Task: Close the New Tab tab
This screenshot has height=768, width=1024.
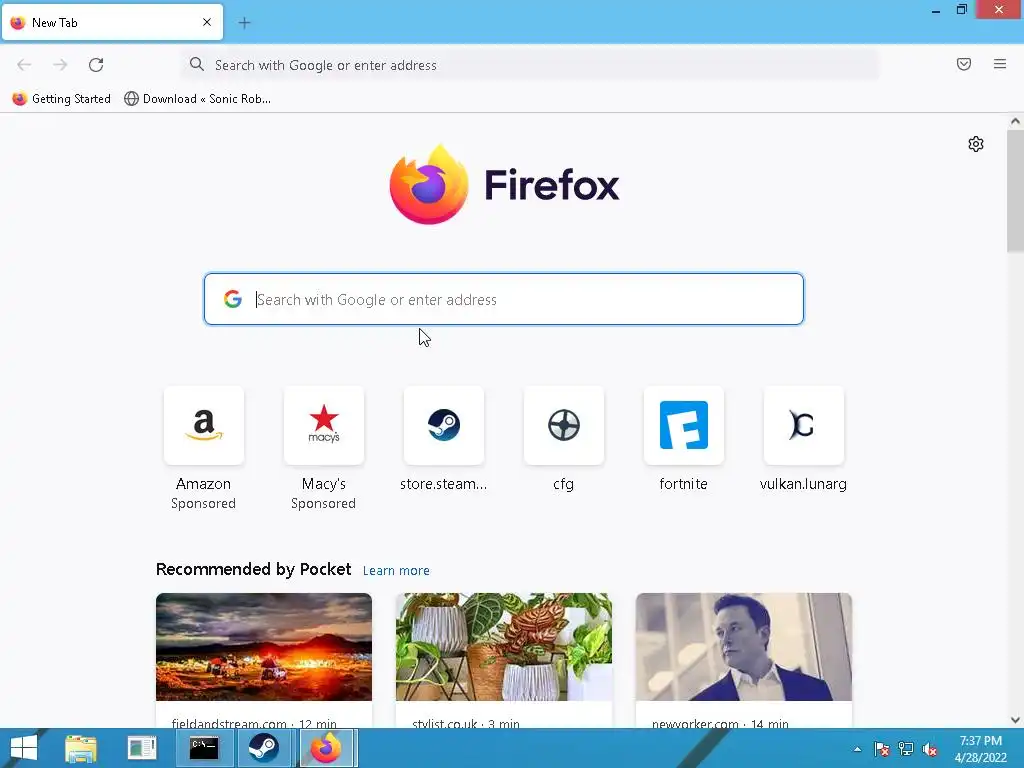Action: coord(207,22)
